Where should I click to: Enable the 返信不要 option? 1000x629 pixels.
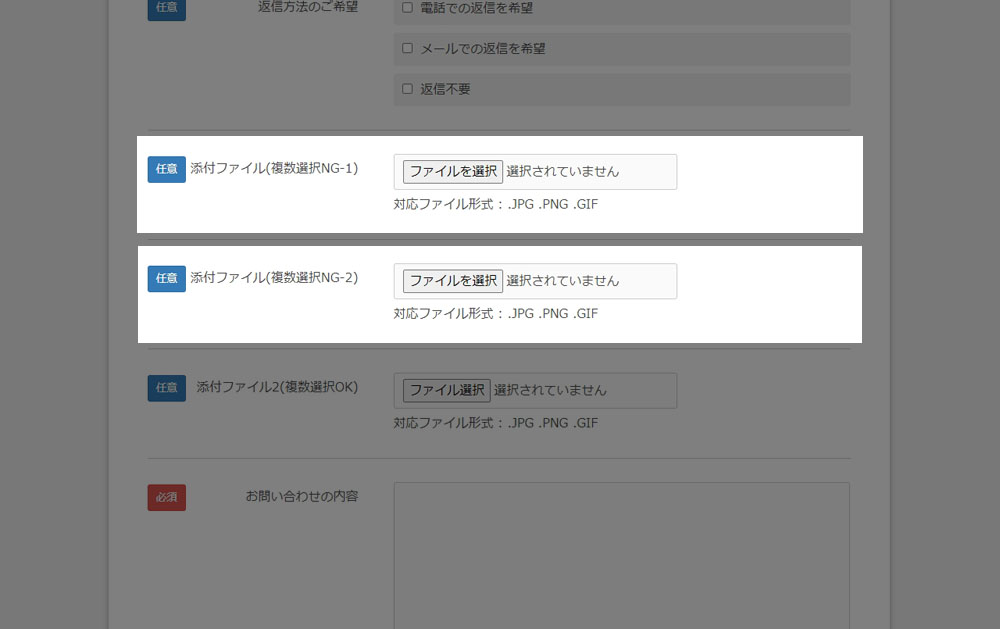[407, 88]
